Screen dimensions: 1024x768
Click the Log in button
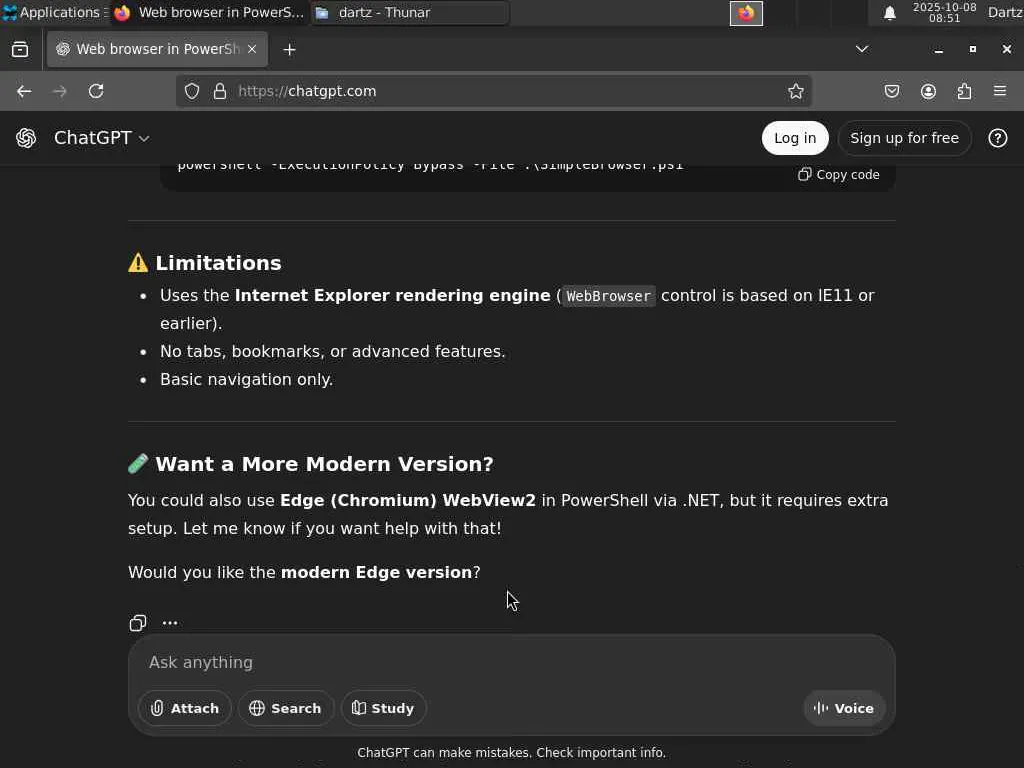pos(795,138)
